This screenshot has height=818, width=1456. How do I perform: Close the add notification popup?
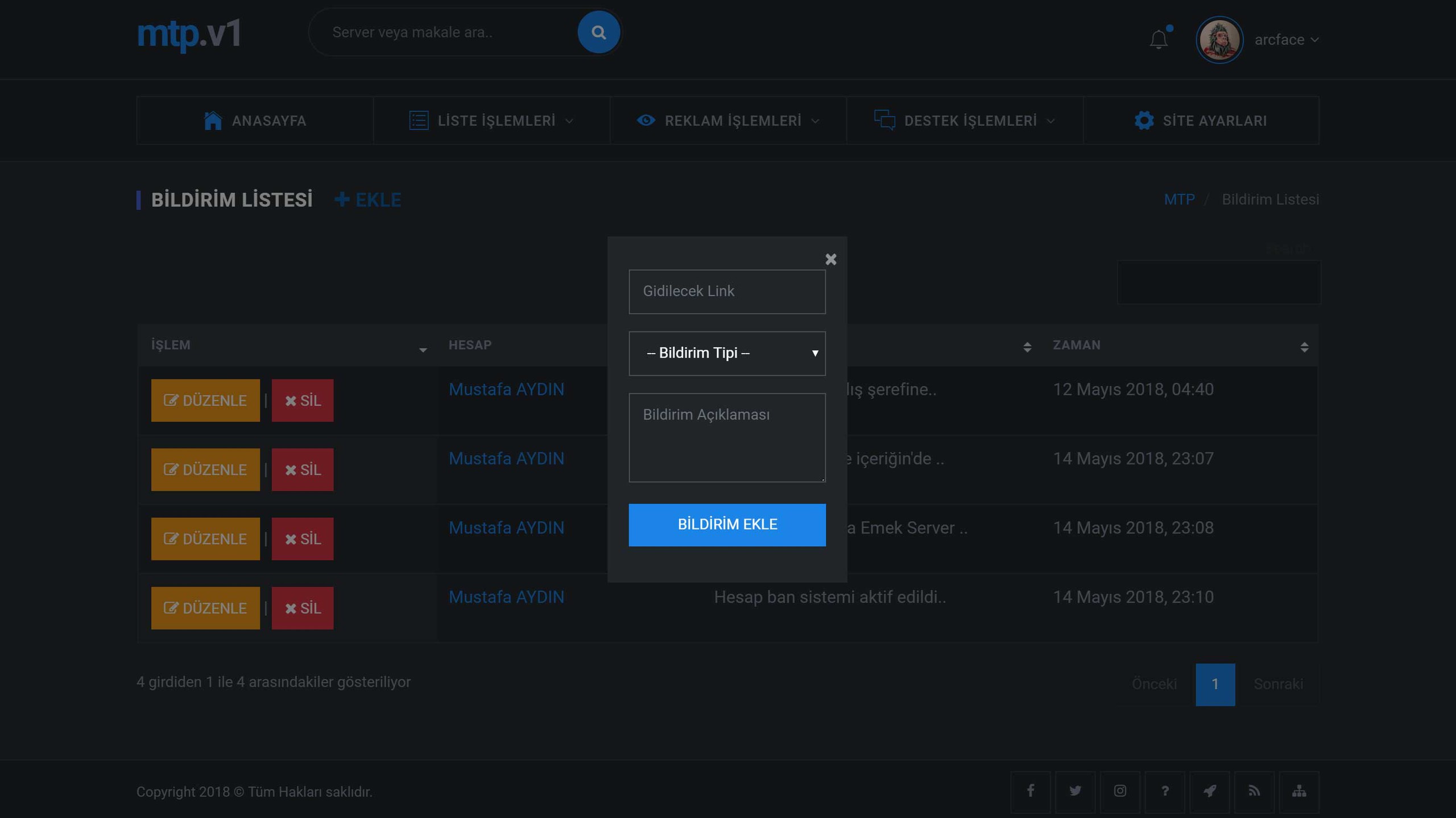pos(830,259)
